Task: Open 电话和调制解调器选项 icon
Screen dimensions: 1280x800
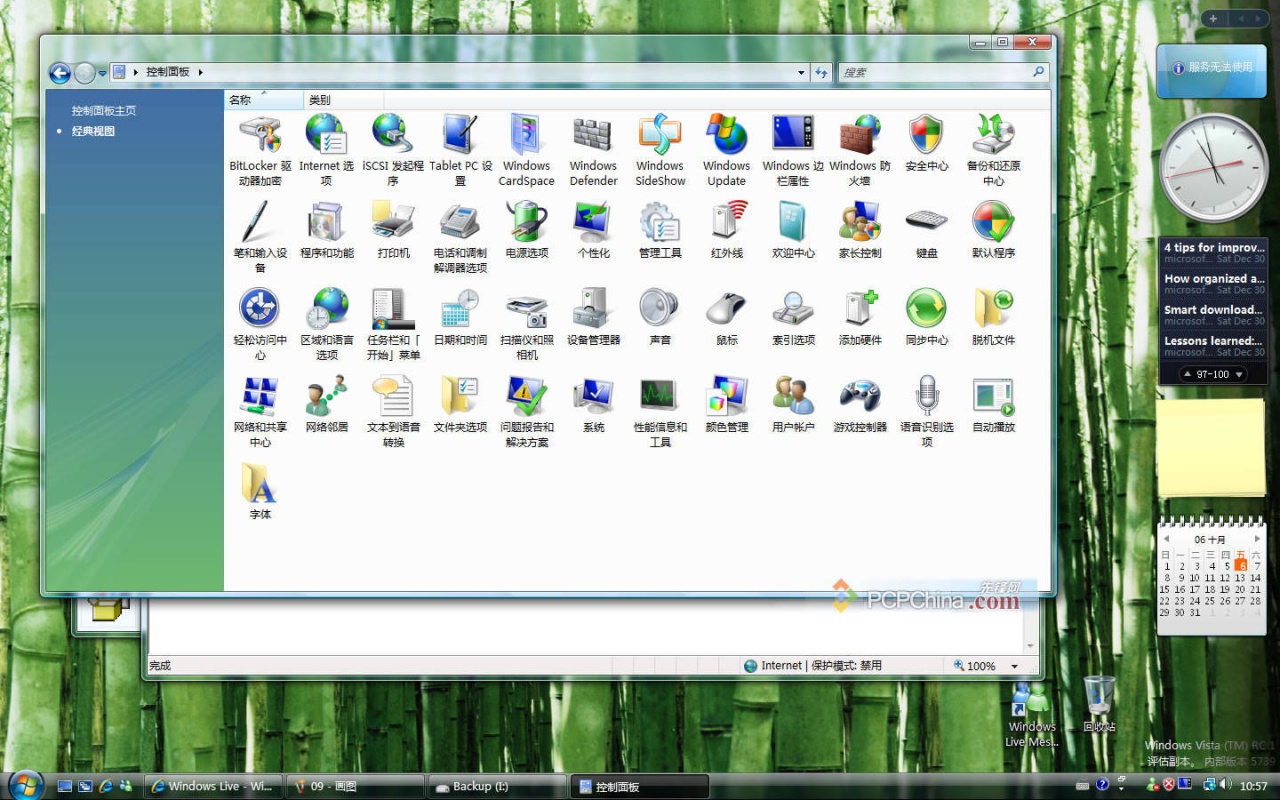Action: (x=460, y=221)
